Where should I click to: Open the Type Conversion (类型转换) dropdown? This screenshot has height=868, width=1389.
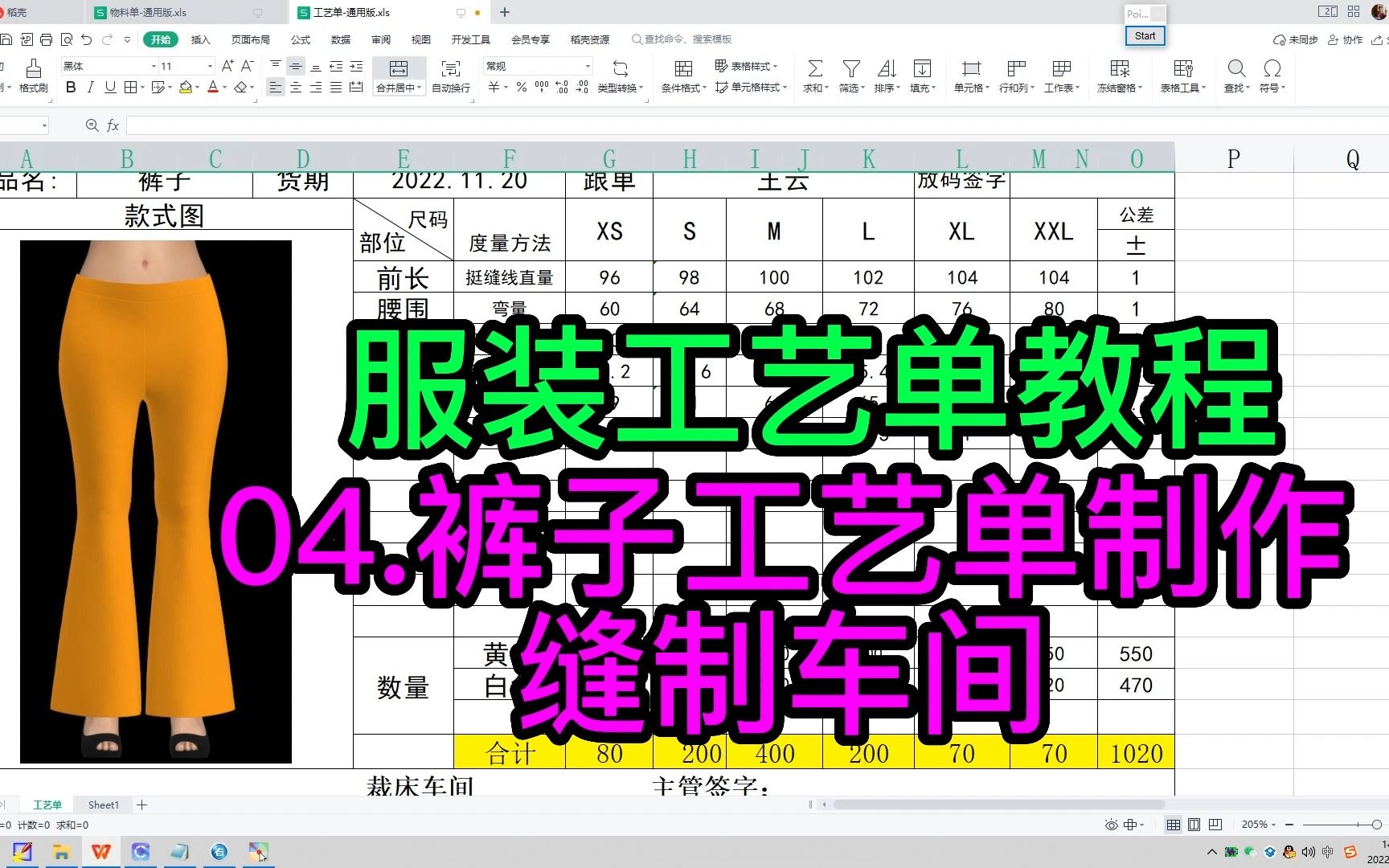pyautogui.click(x=621, y=76)
